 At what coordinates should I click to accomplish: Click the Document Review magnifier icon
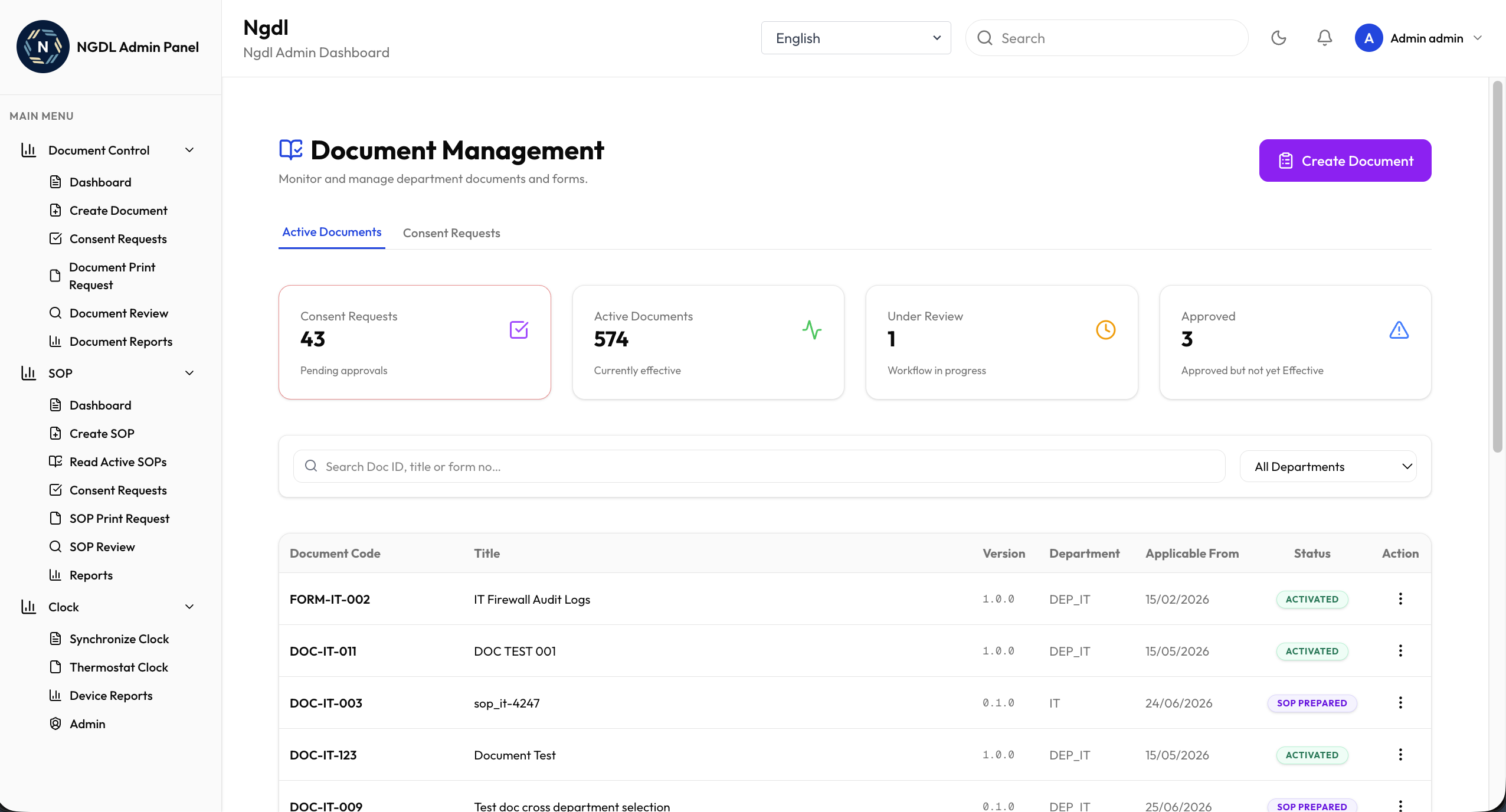tap(55, 313)
